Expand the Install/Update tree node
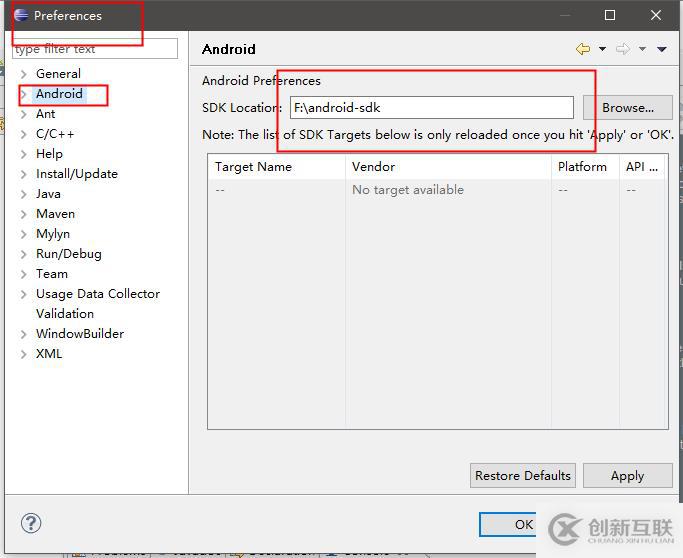The image size is (683, 558). pyautogui.click(x=24, y=174)
